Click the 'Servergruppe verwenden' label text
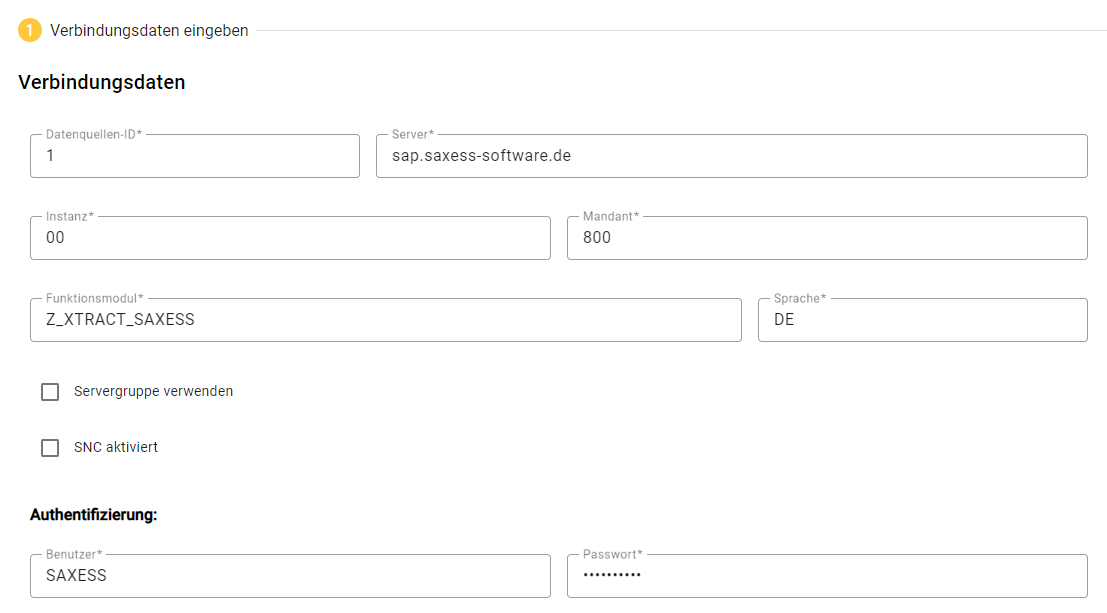1107x613 pixels. pyautogui.click(x=153, y=392)
